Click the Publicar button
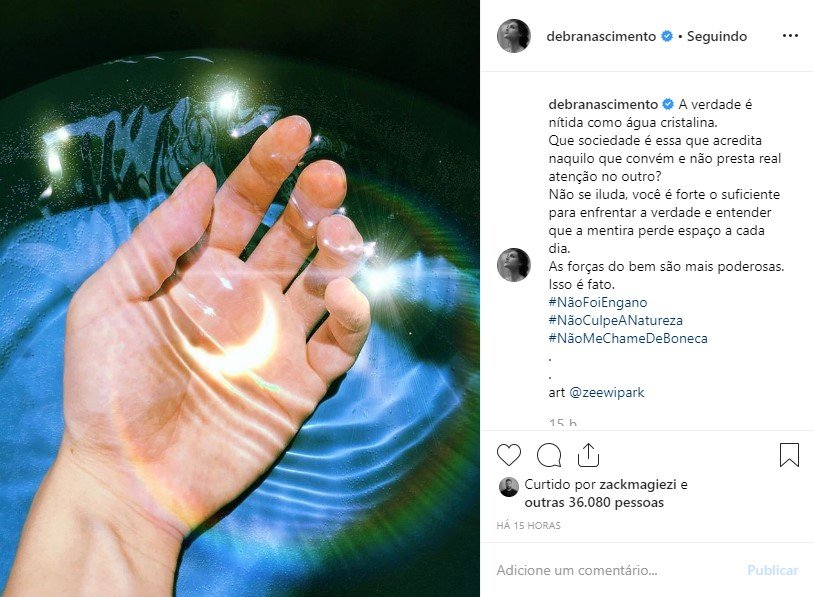This screenshot has width=813, height=597. click(773, 570)
